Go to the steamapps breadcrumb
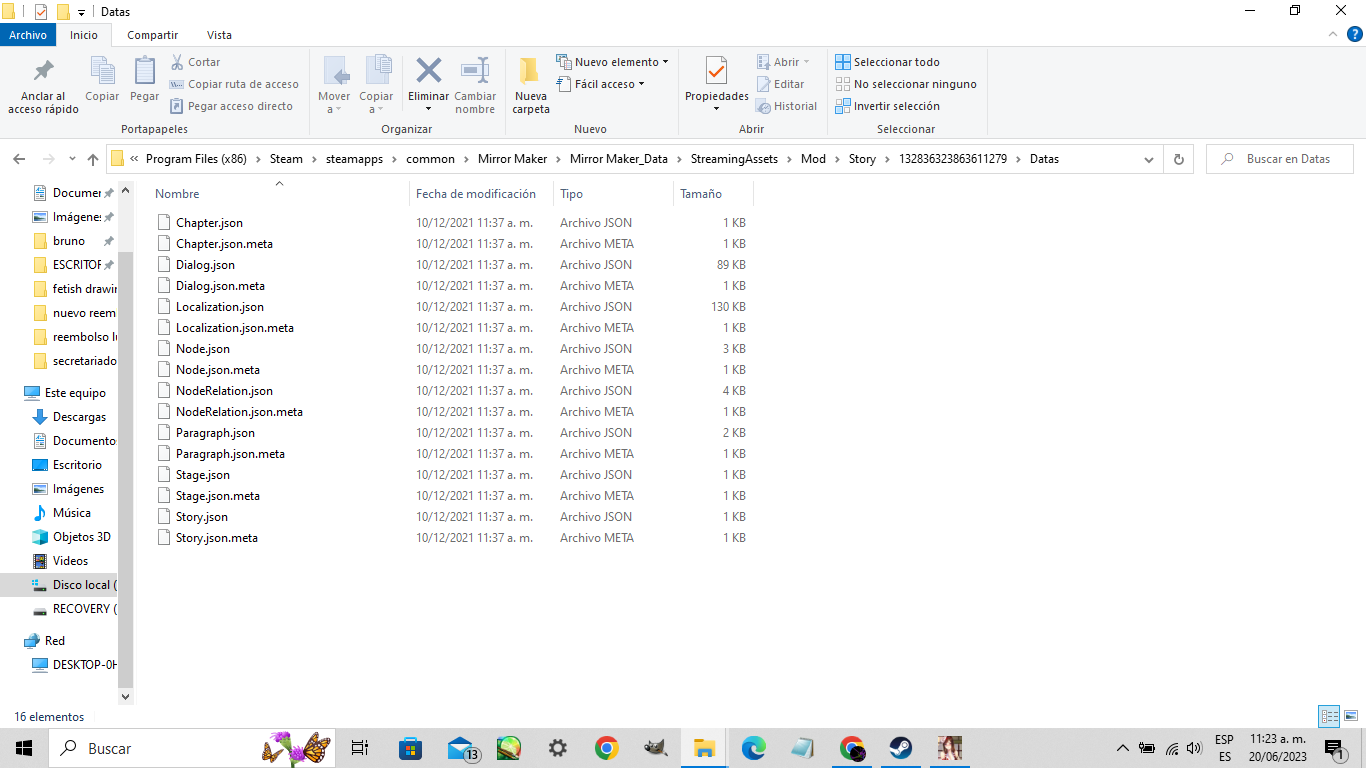The image size is (1366, 768). (x=354, y=159)
